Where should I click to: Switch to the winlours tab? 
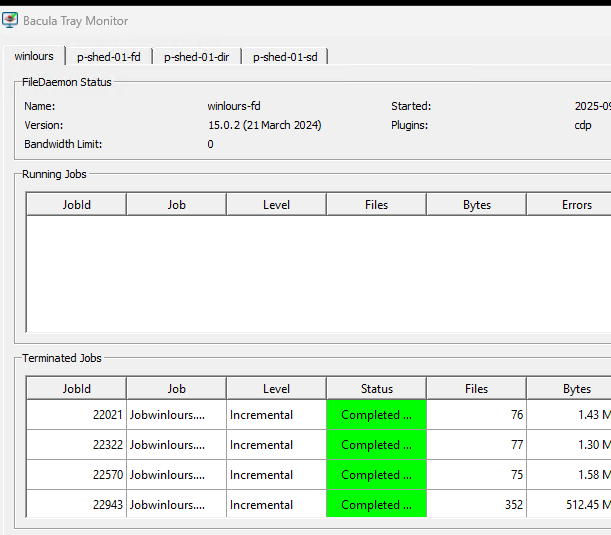(34, 57)
